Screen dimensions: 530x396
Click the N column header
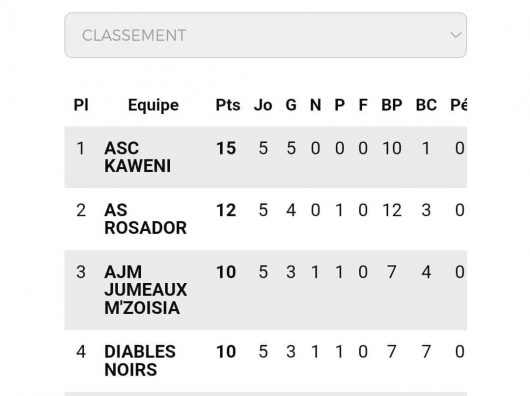pos(315,105)
